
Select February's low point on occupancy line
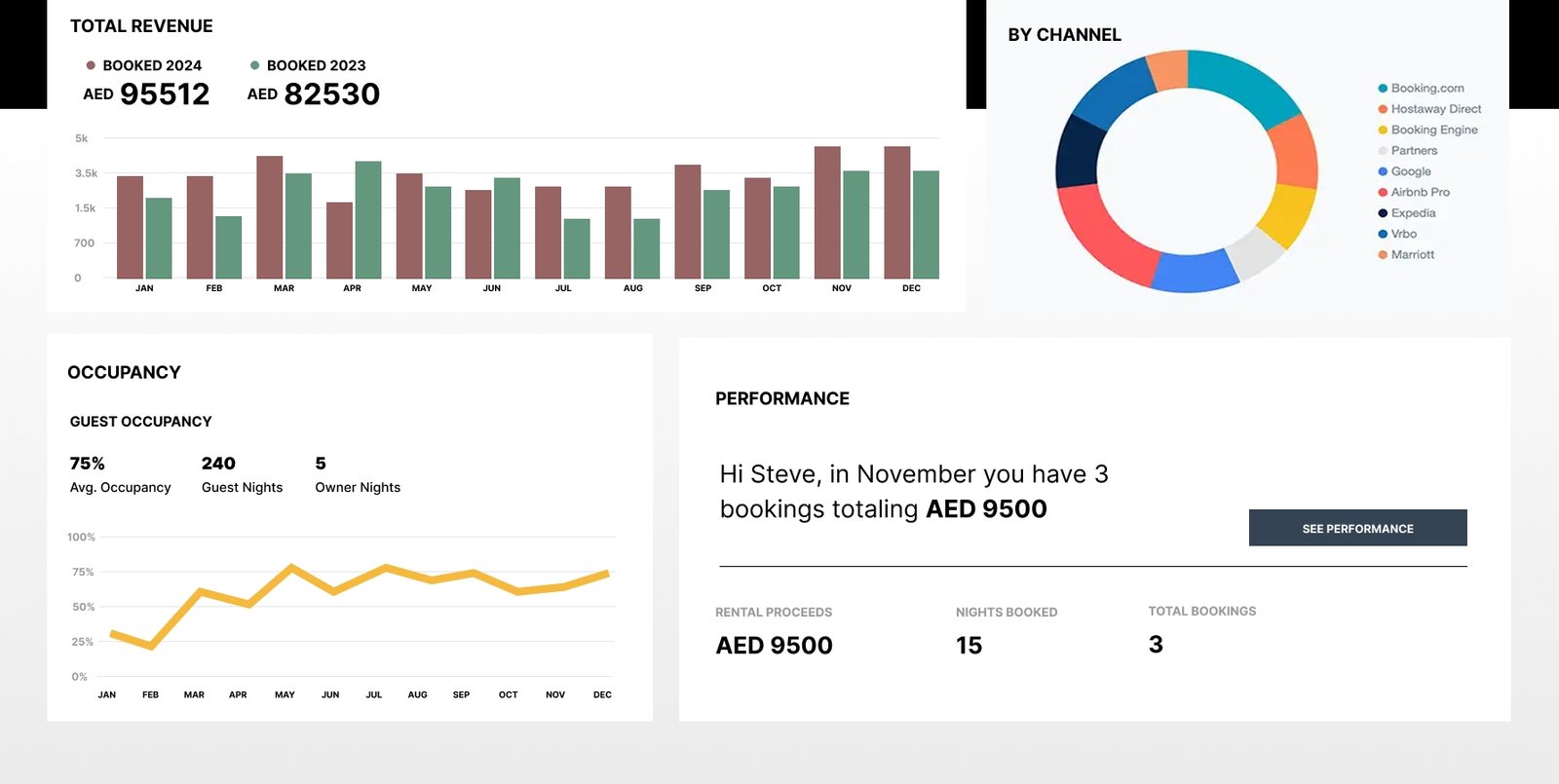151,646
